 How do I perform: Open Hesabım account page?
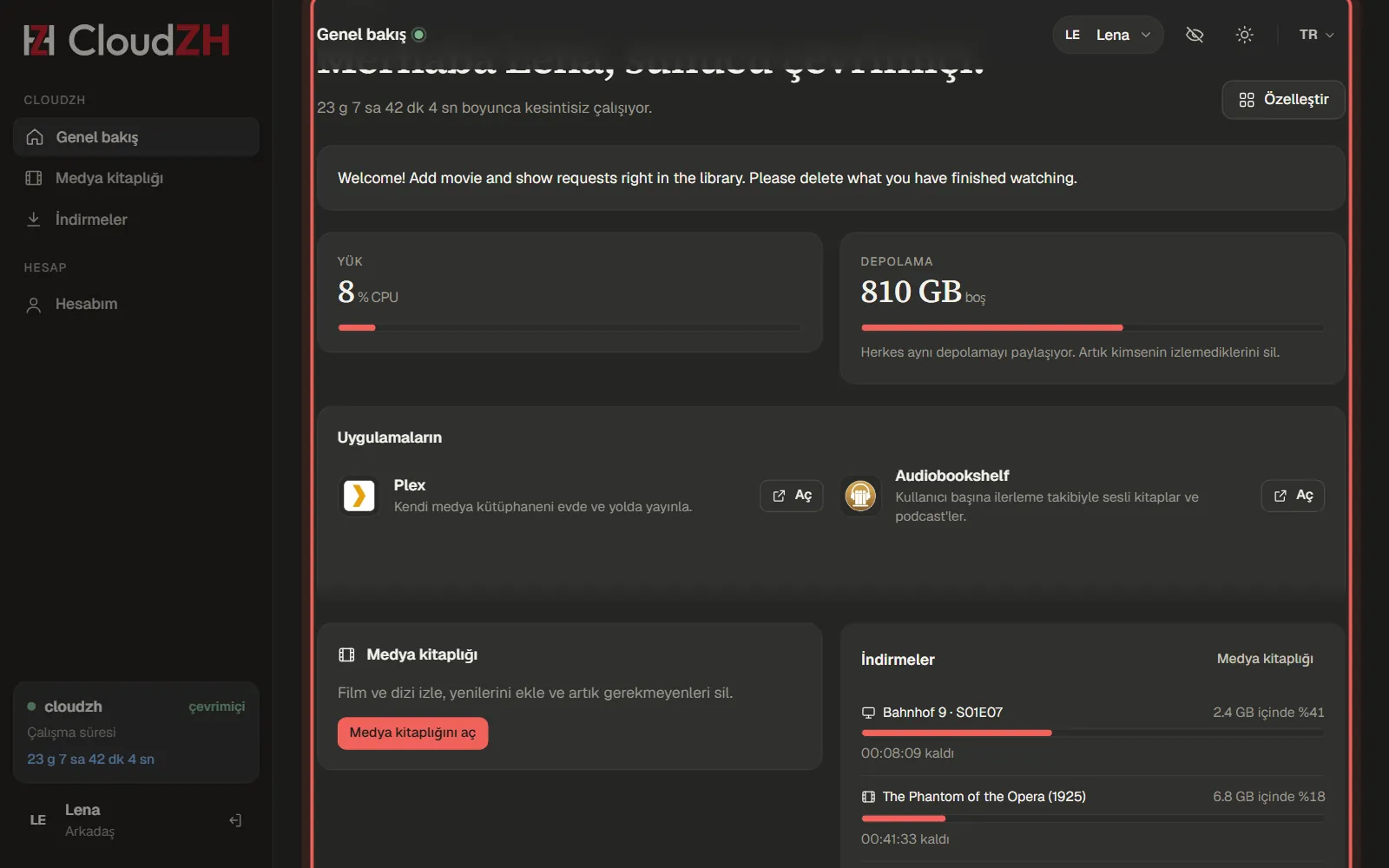(x=136, y=304)
